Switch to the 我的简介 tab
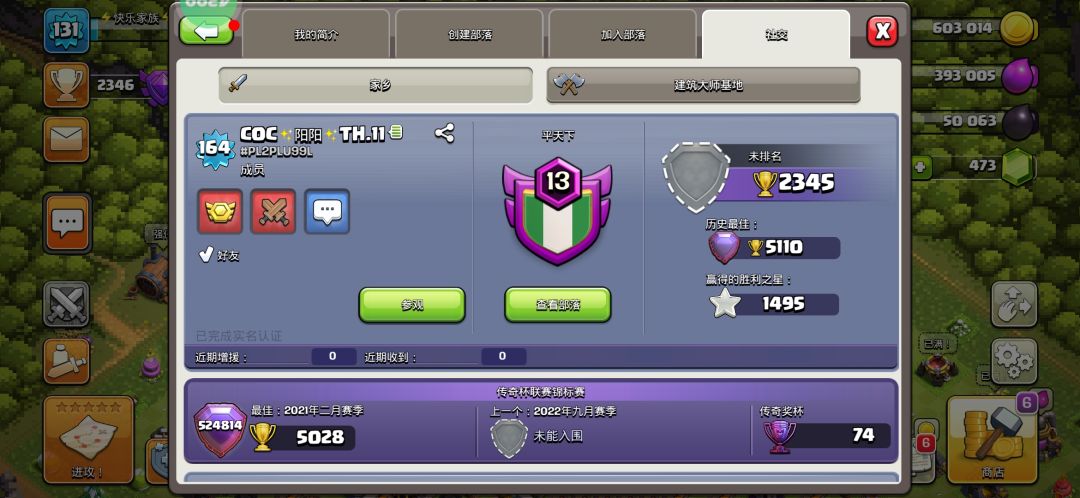1080x498 pixels. [x=316, y=34]
